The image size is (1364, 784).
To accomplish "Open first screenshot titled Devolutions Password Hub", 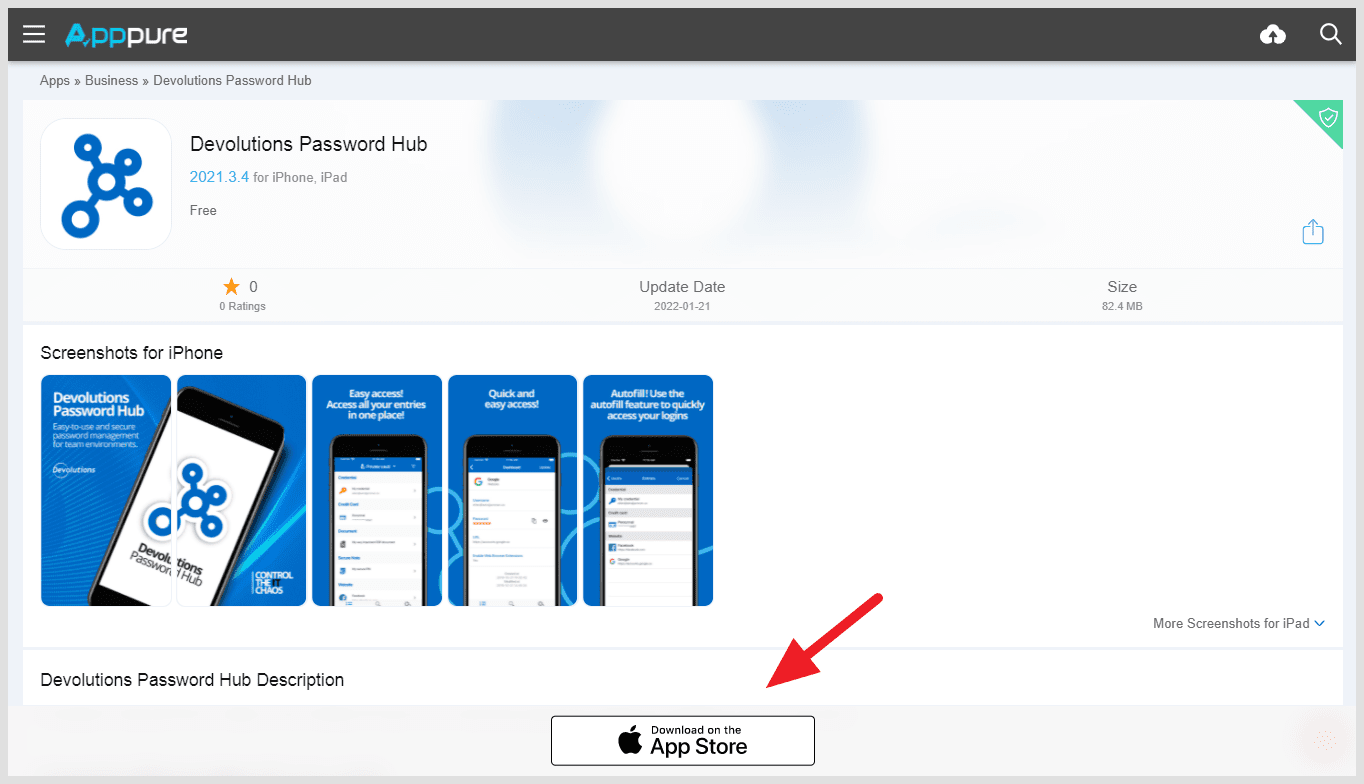I will click(x=106, y=490).
